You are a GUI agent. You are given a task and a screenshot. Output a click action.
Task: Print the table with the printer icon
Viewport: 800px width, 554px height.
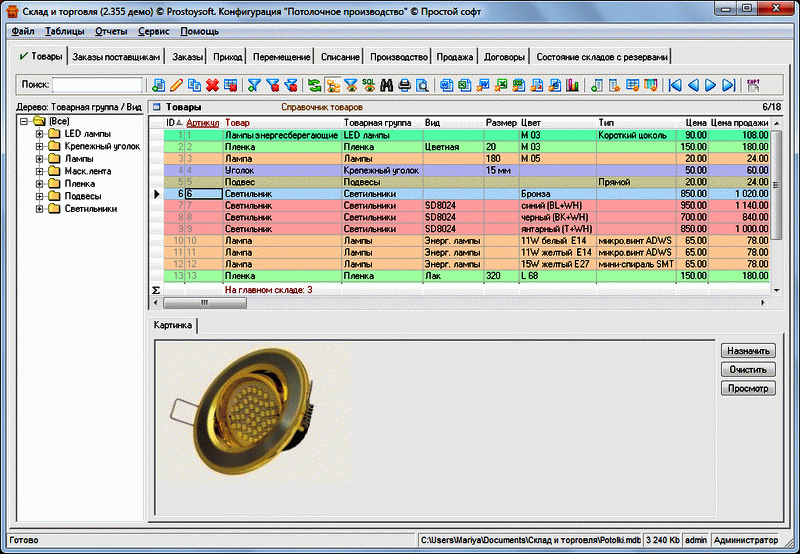pos(405,85)
